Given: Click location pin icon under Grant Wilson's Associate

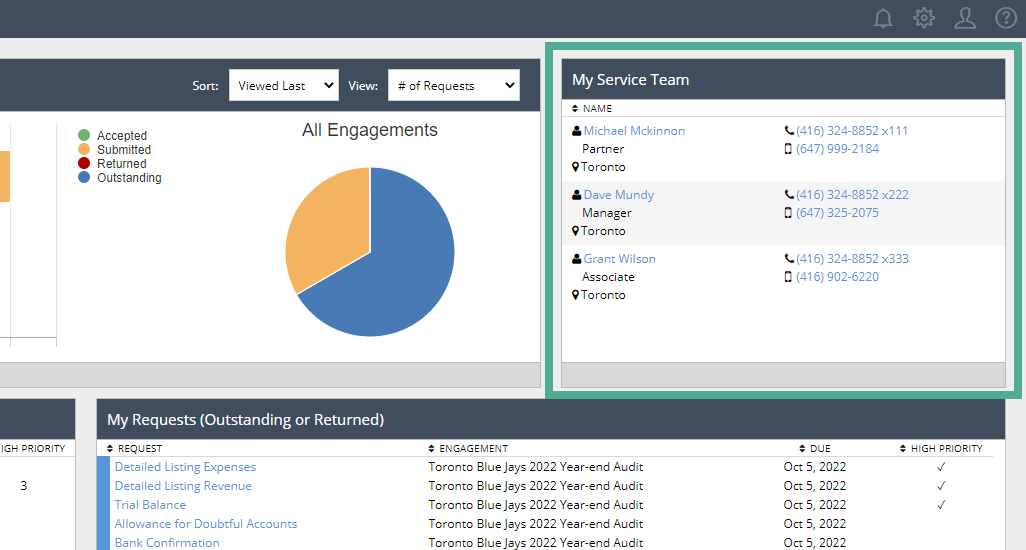Looking at the screenshot, I should (576, 295).
